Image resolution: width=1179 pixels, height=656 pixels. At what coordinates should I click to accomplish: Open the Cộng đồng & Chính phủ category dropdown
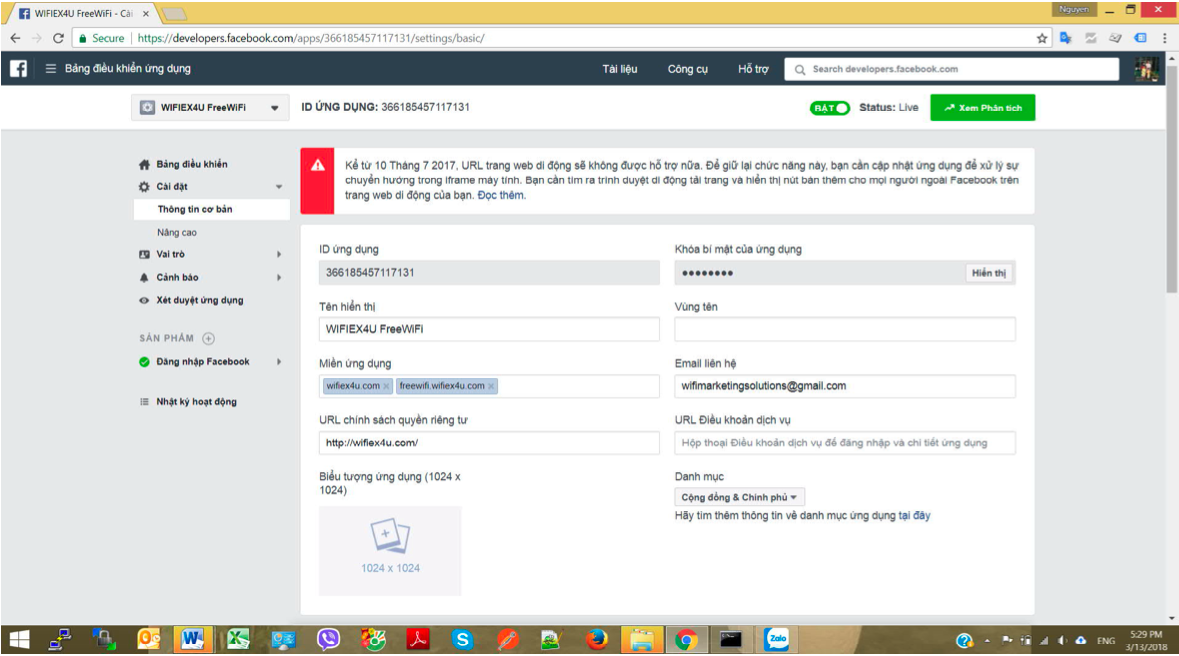tap(739, 497)
